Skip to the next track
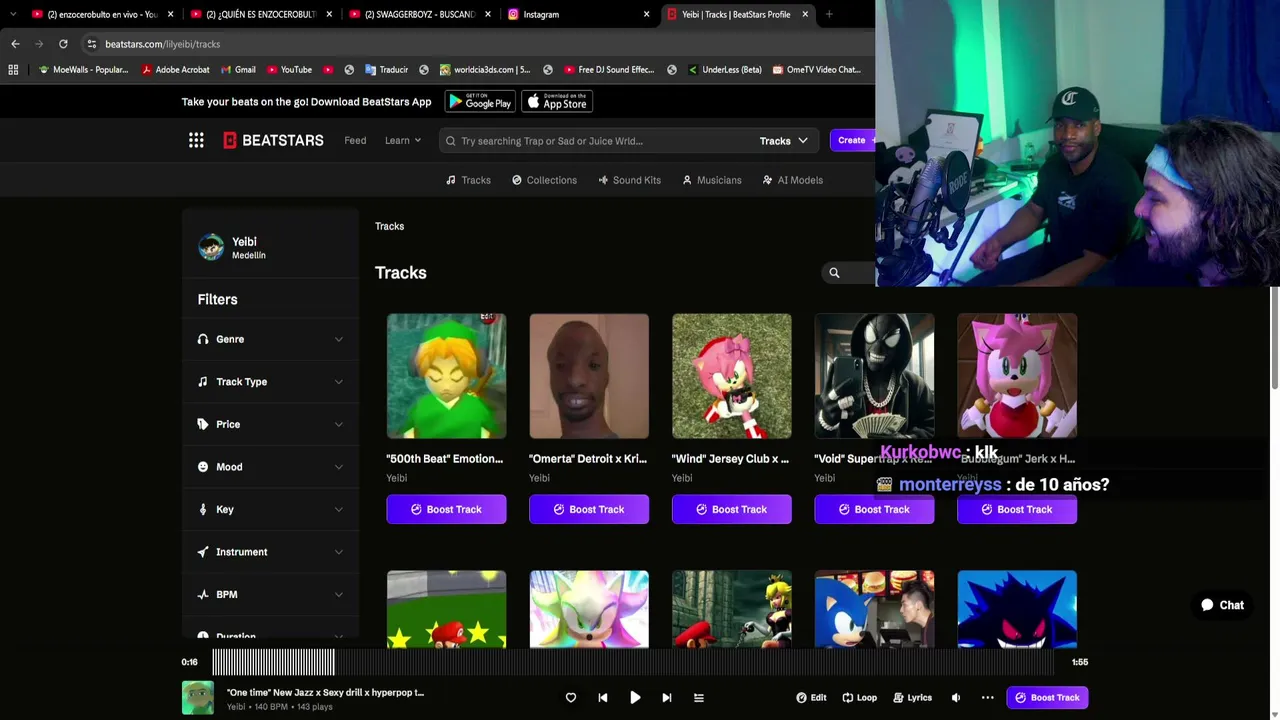The height and width of the screenshot is (720, 1280). coord(667,698)
